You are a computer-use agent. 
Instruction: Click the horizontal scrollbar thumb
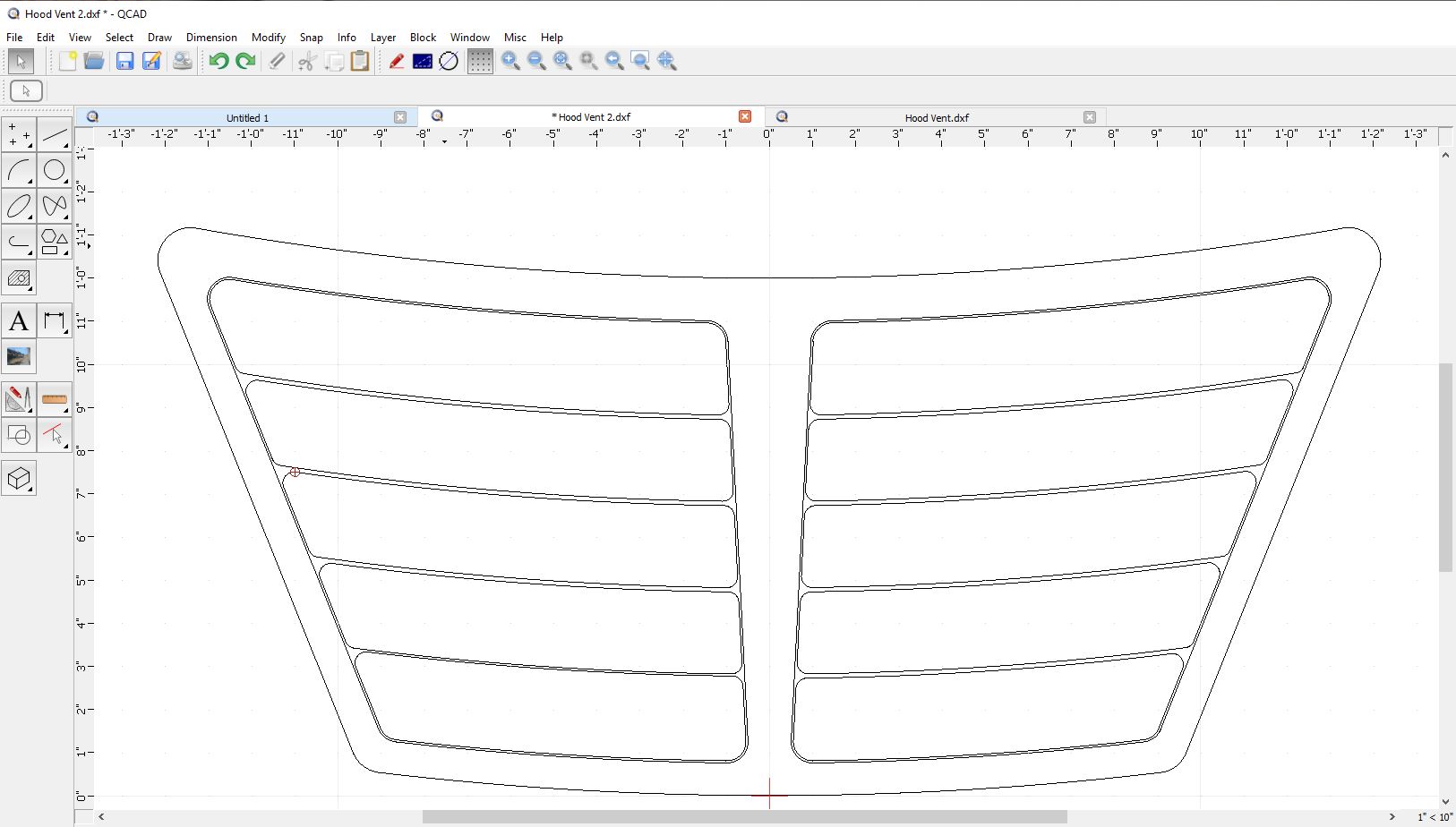click(743, 816)
